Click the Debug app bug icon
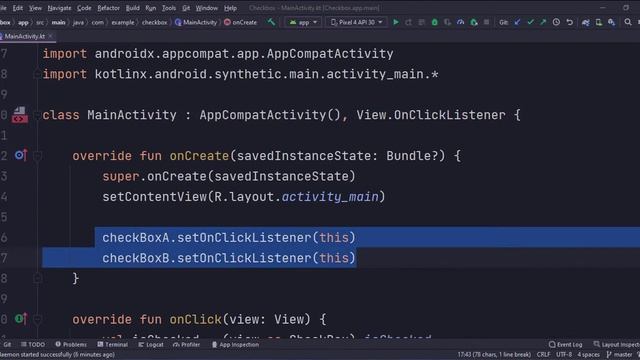640x360 pixels. (x=434, y=22)
